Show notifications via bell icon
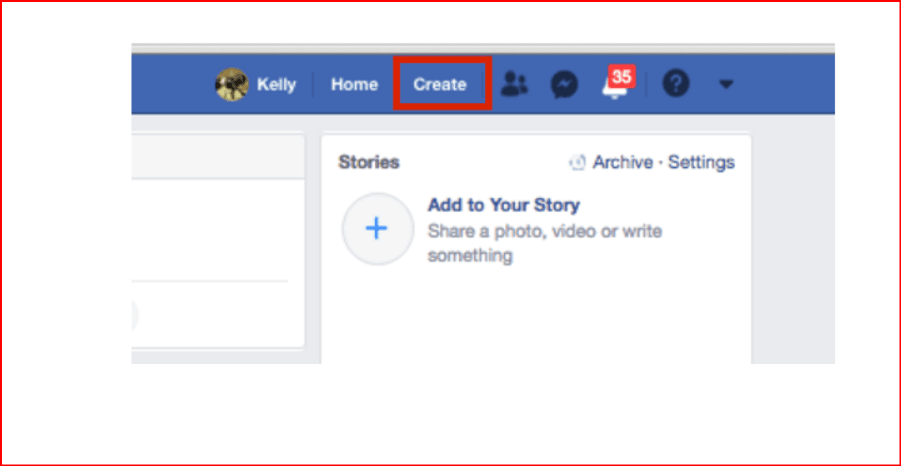Viewport: 901px width, 466px height. point(612,89)
